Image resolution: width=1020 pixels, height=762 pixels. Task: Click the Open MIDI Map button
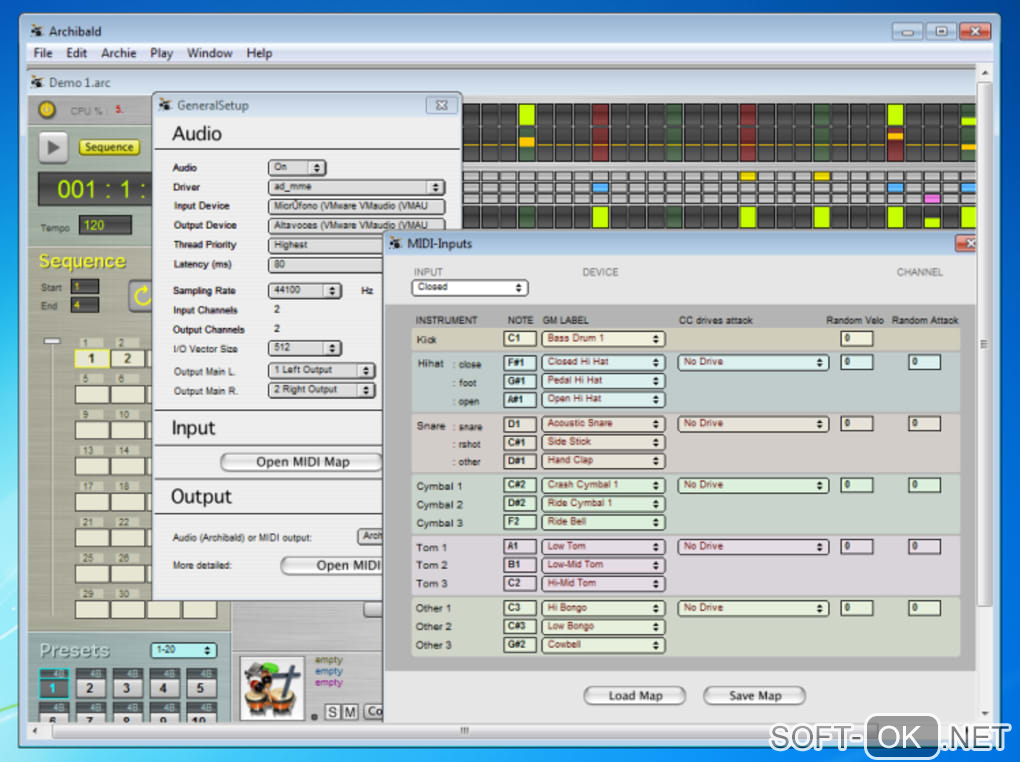pyautogui.click(x=302, y=462)
